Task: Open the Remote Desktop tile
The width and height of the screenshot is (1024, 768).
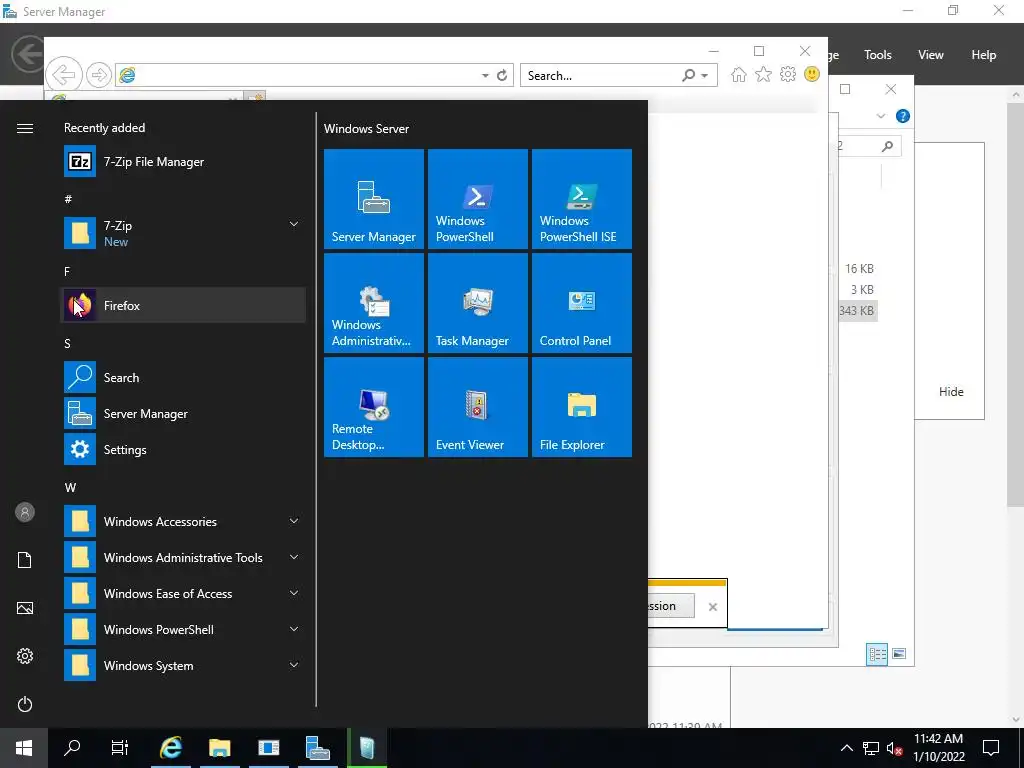Action: tap(374, 407)
